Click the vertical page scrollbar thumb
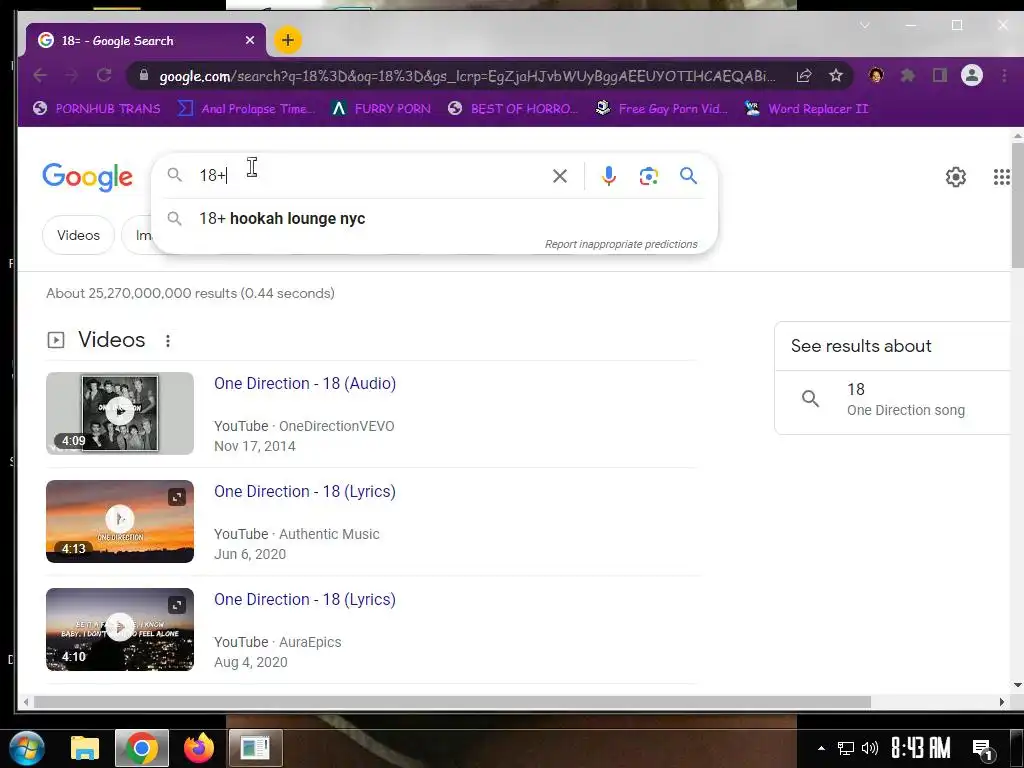Viewport: 1024px width, 768px height. [1017, 204]
